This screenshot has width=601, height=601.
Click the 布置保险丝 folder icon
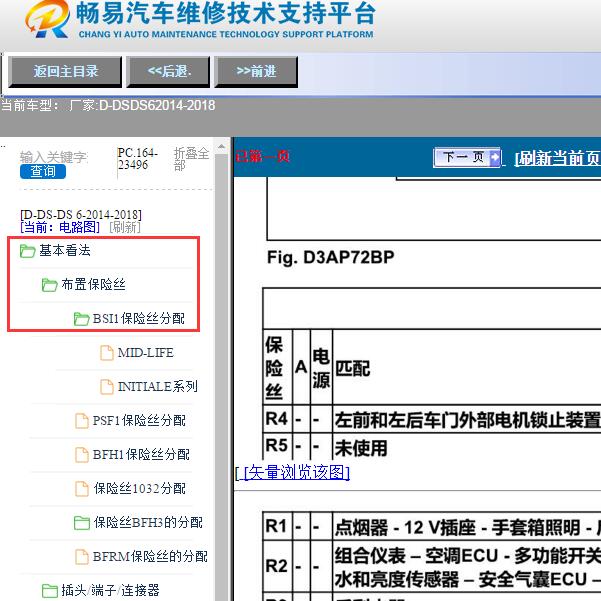[49, 285]
